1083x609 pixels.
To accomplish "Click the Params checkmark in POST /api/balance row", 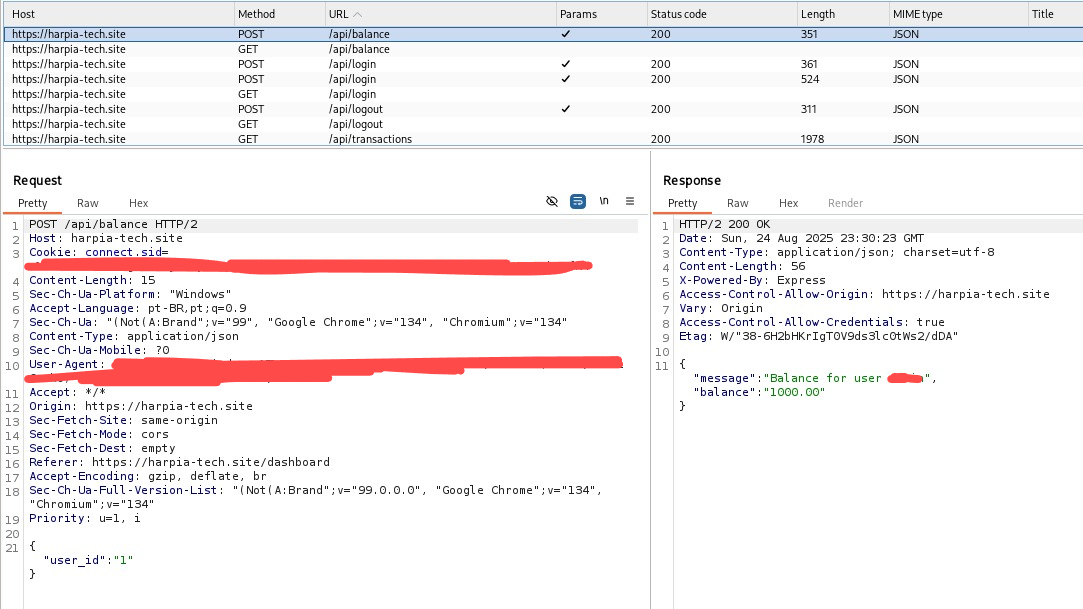I will [566, 34].
